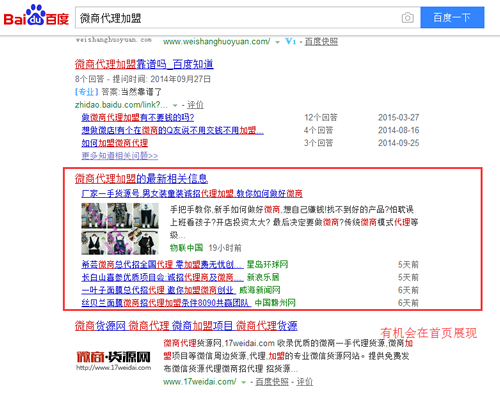Click 评价 beside zhidao.baidu.com URL
This screenshot has height=393, width=500.
(195, 105)
